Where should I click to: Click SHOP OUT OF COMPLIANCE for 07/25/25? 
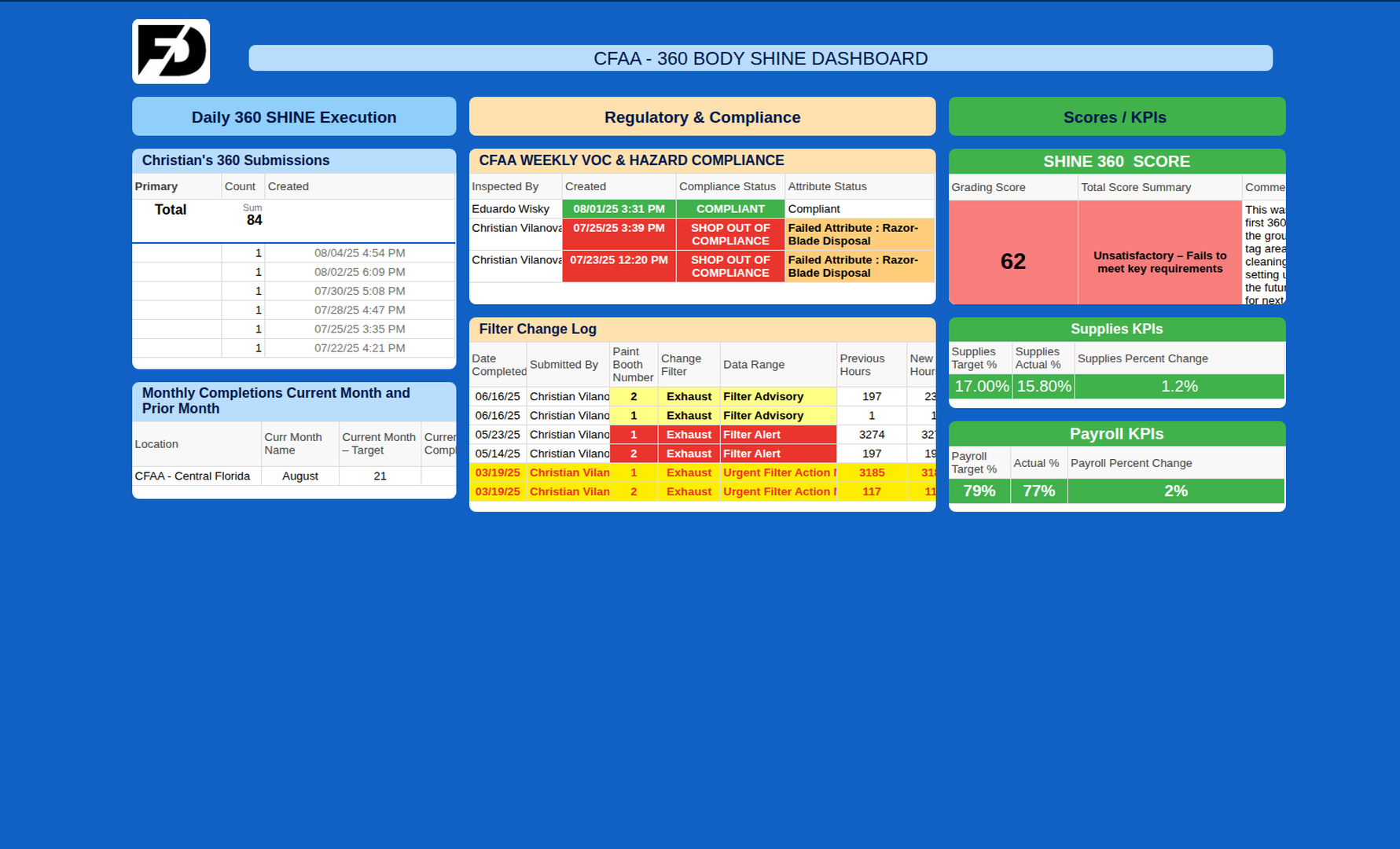click(730, 234)
